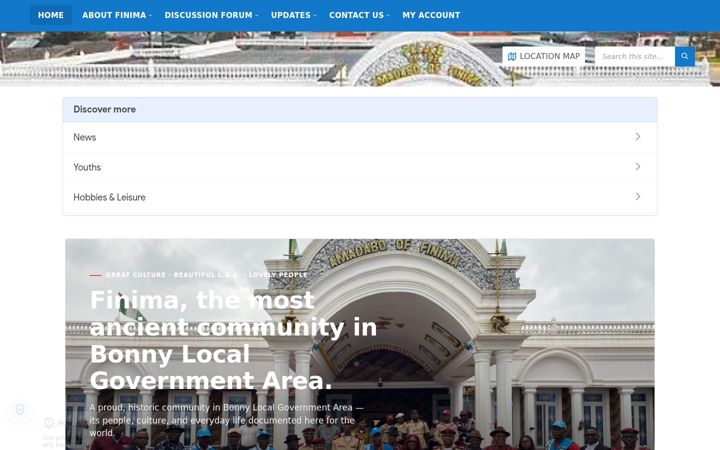Go to the HOME page
720x450 pixels.
click(51, 15)
